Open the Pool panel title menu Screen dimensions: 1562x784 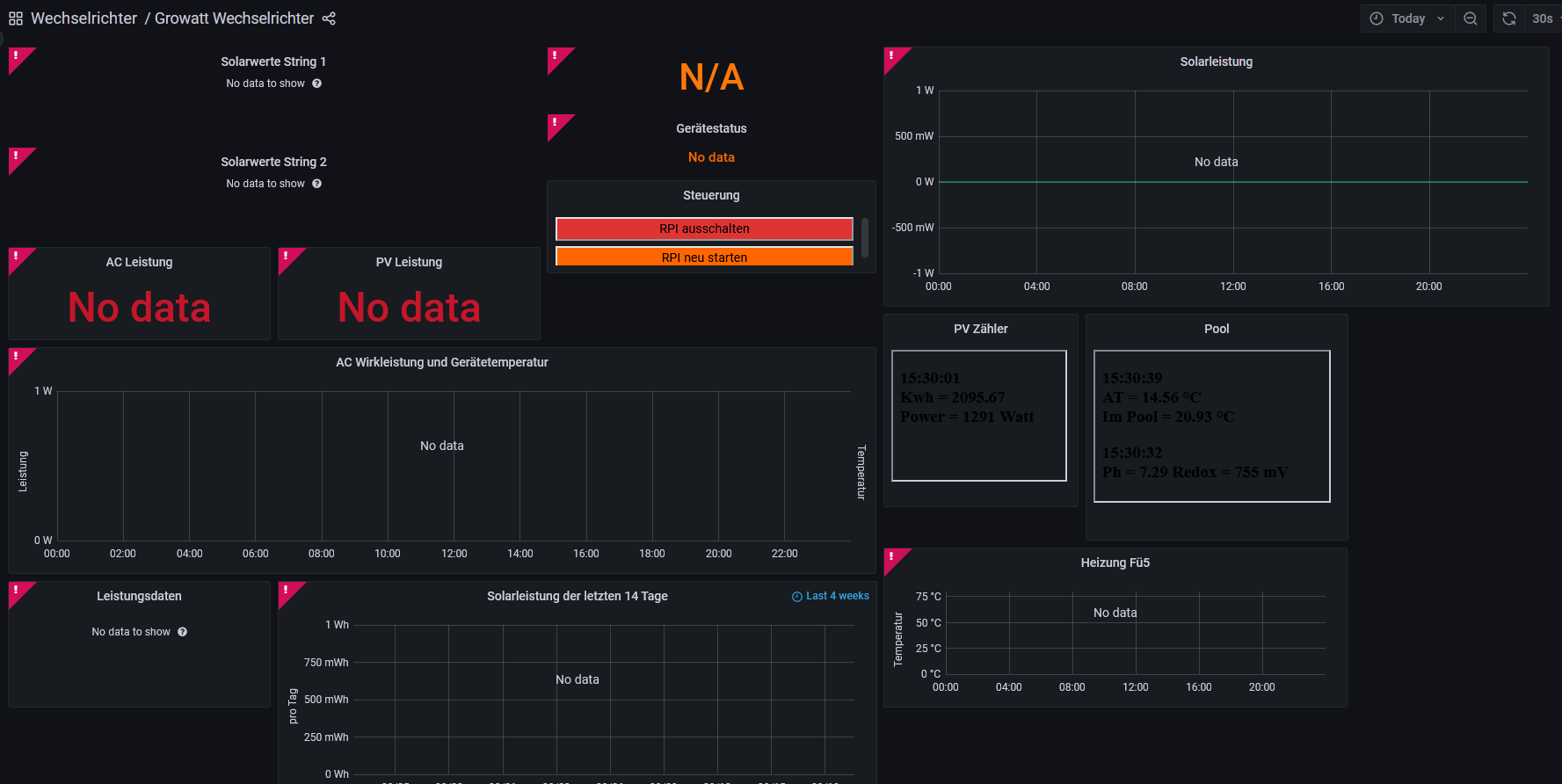(1216, 329)
